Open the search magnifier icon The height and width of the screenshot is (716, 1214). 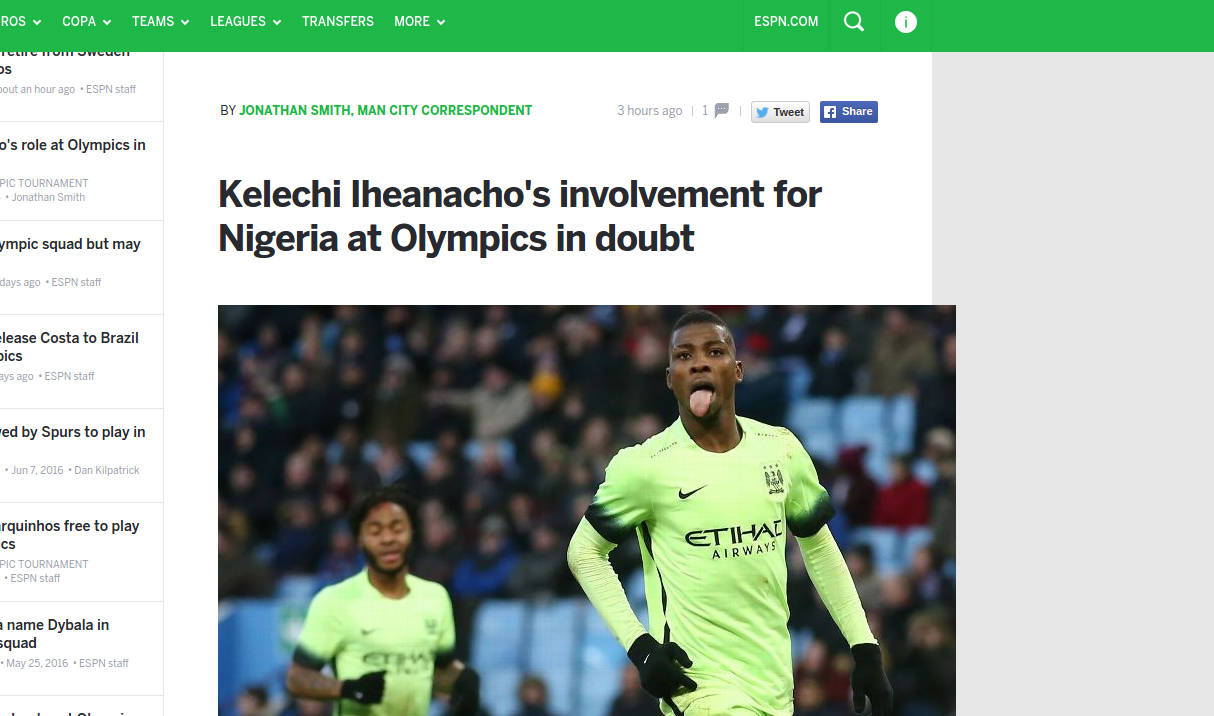point(854,21)
